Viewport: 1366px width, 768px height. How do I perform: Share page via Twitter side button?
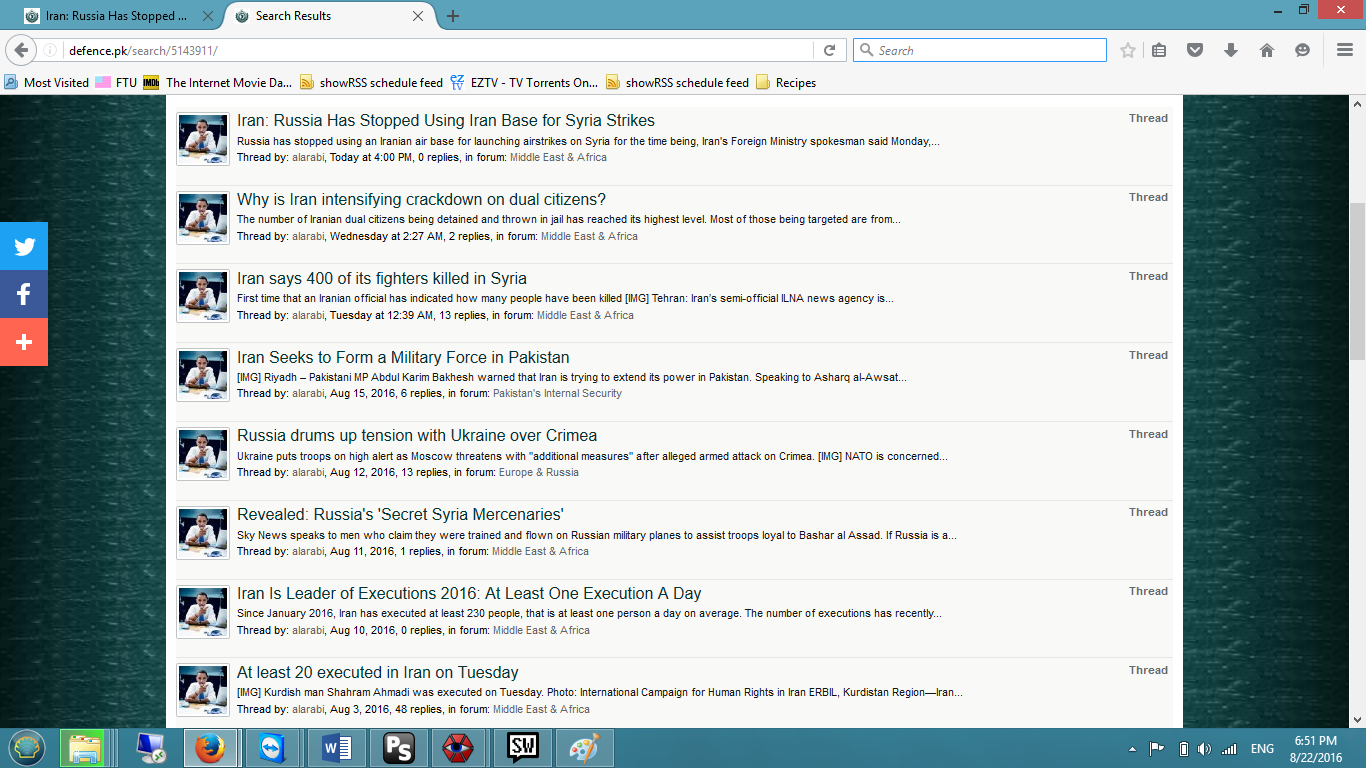click(24, 246)
